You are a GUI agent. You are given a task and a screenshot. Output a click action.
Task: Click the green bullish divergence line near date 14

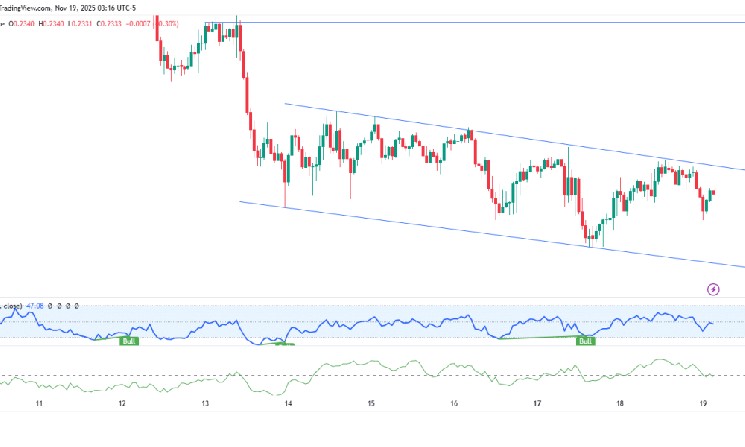pos(280,344)
